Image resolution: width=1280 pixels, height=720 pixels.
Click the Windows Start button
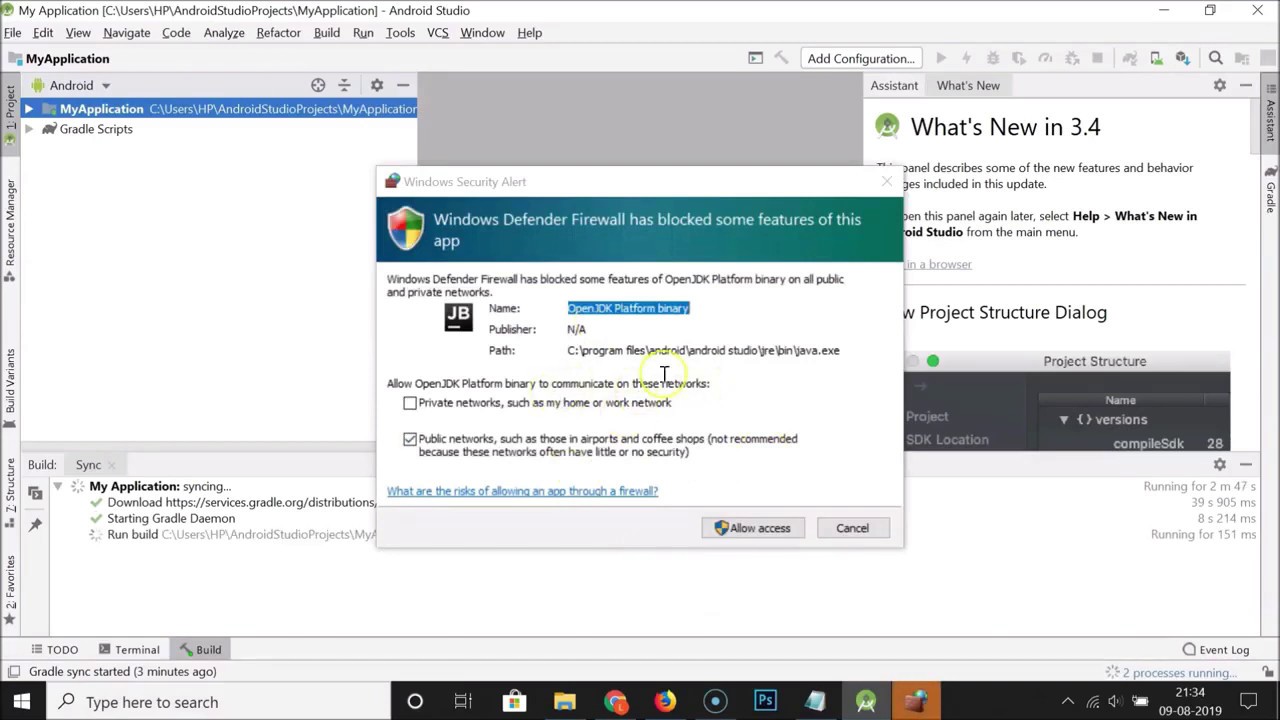coord(21,701)
